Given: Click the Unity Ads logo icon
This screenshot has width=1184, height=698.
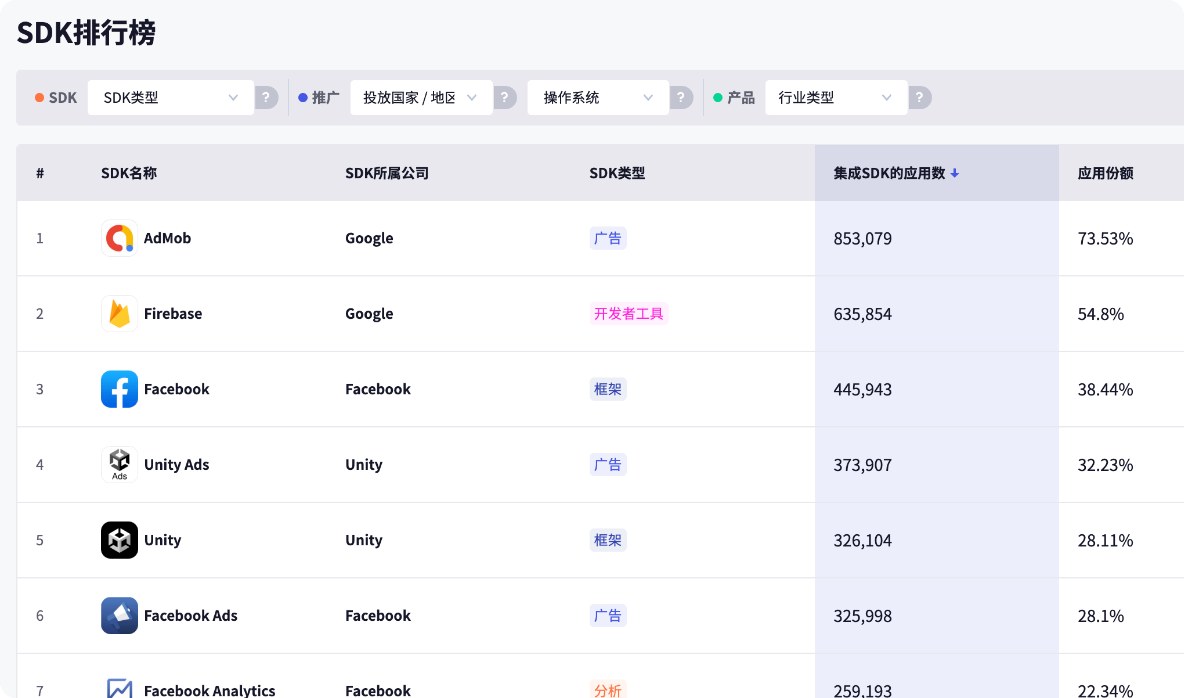Looking at the screenshot, I should tap(119, 465).
